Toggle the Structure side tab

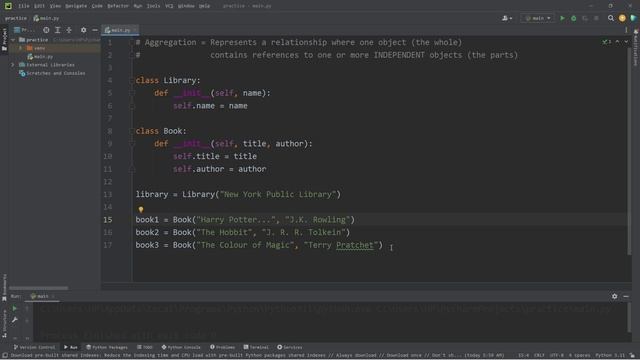click(x=4, y=323)
